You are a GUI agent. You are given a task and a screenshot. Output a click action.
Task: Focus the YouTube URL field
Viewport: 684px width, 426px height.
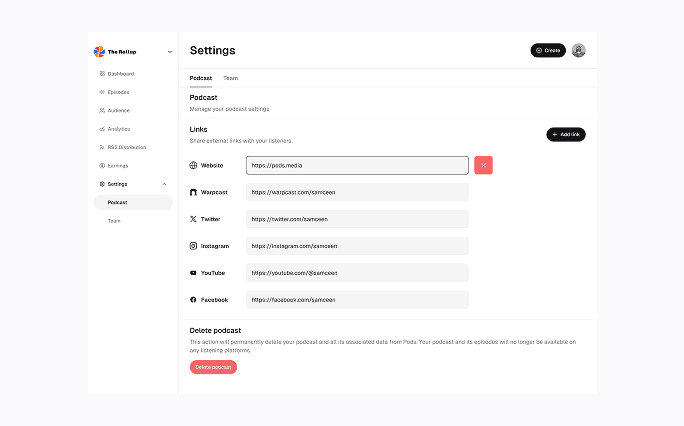coord(357,273)
